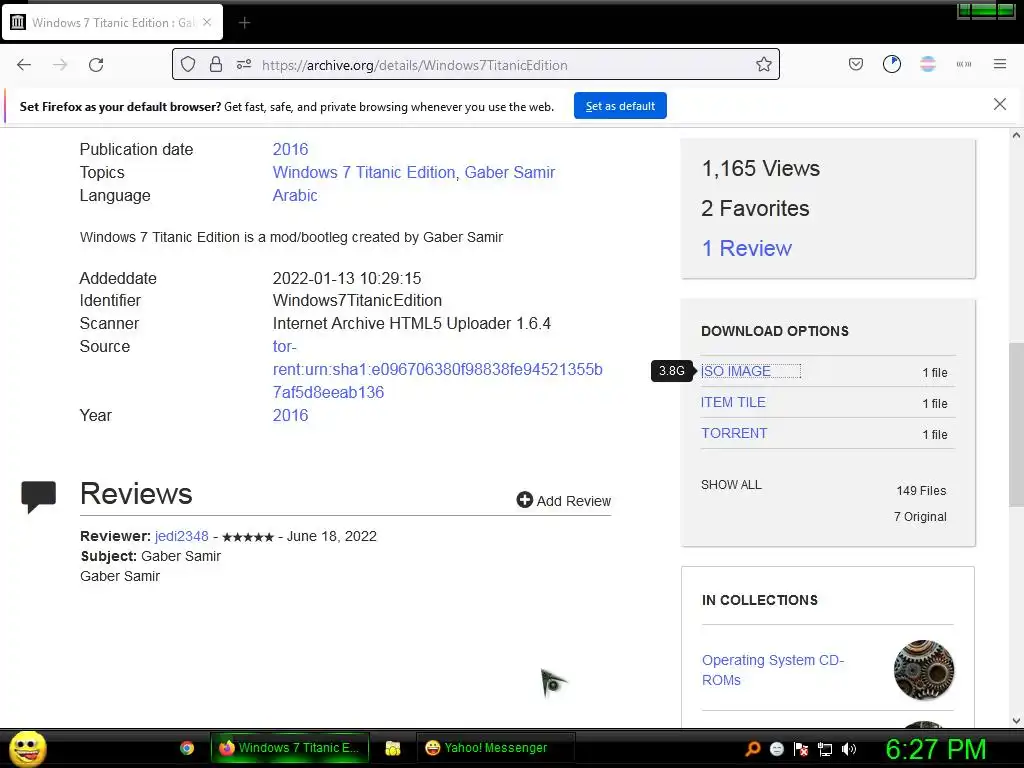The width and height of the screenshot is (1024, 768).
Task: Bookmark this page with the star
Action: click(763, 65)
